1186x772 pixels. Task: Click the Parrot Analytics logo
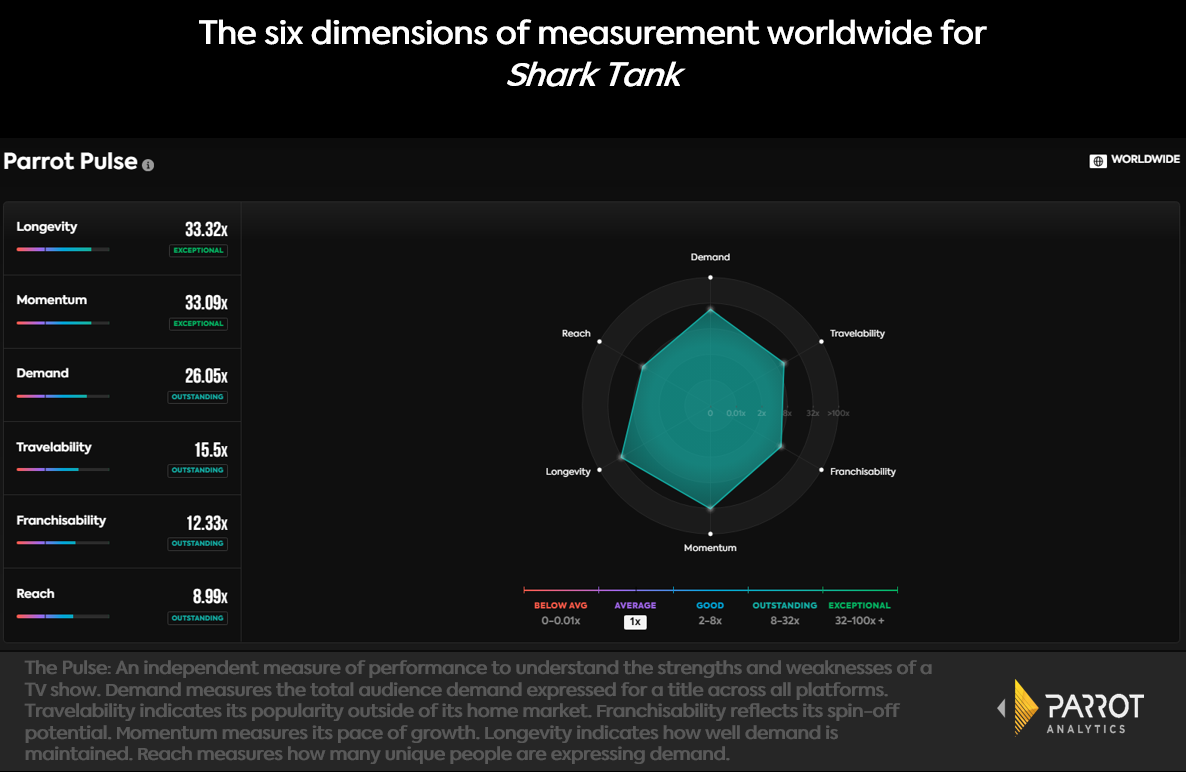(x=1070, y=708)
